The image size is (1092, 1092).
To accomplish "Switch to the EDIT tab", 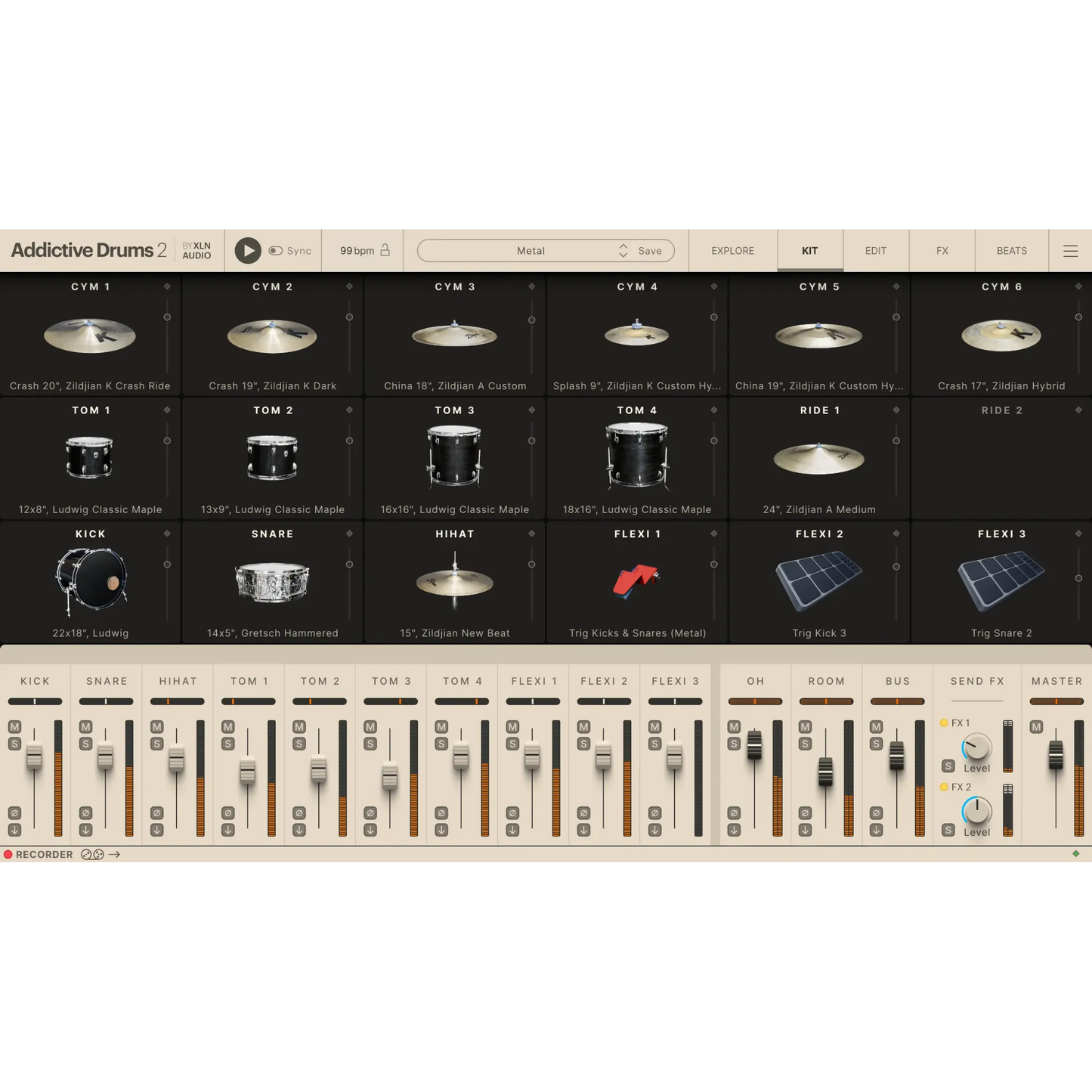I will click(x=875, y=250).
